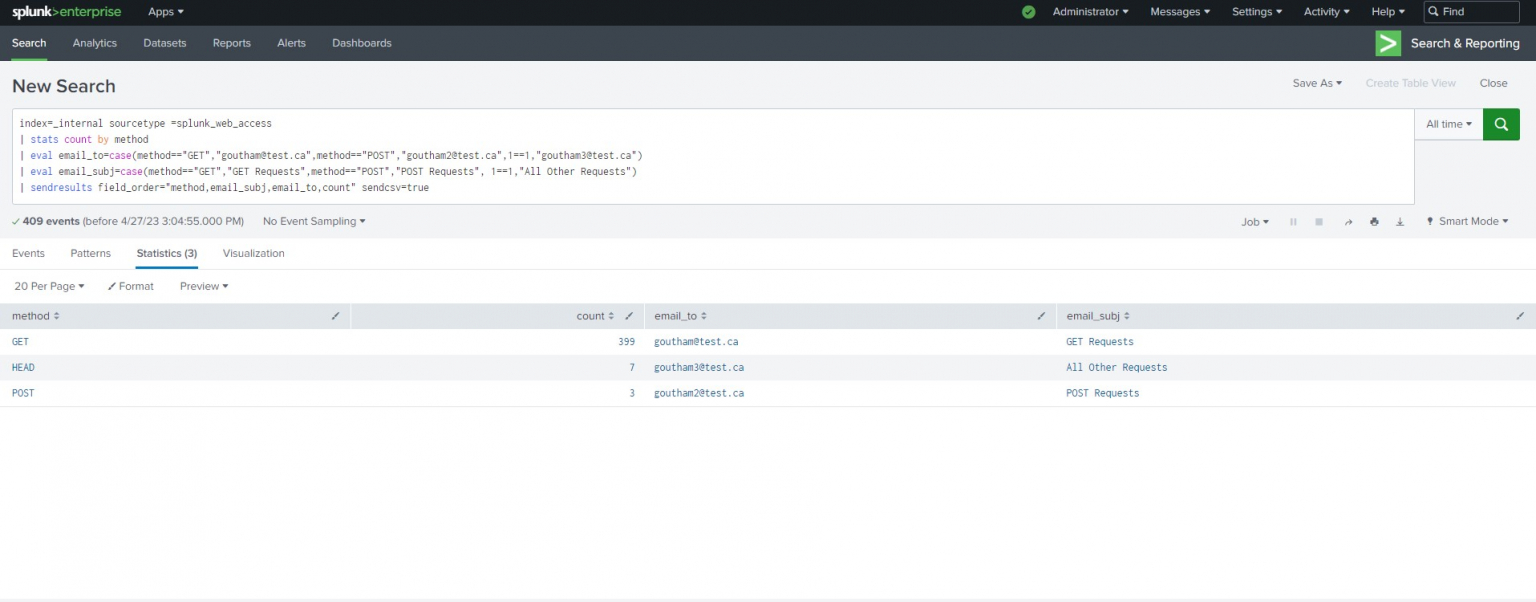1536x602 pixels.
Task: Pause the running search job
Action: point(1293,221)
